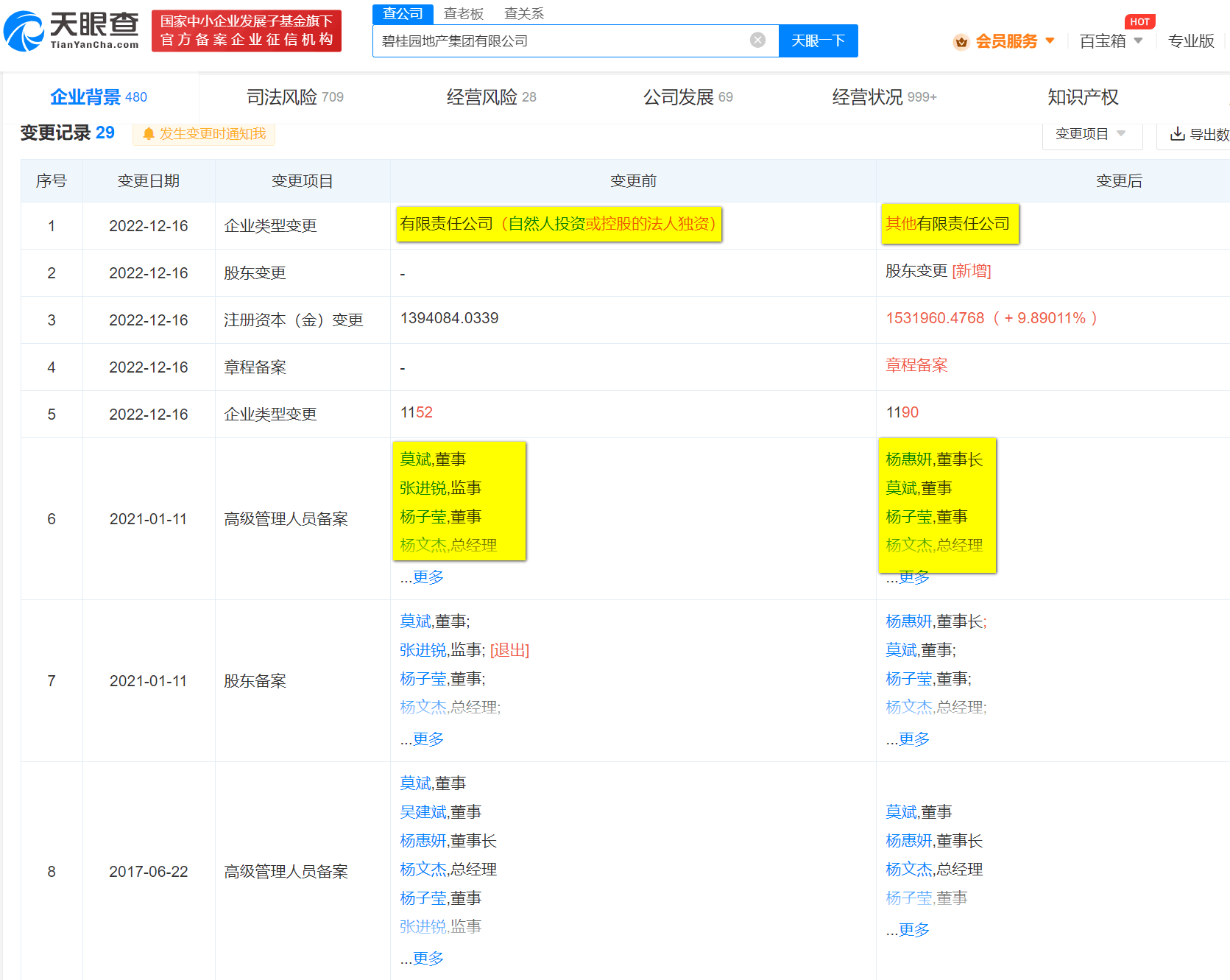This screenshot has width=1230, height=980.
Task: Open 杨子莹 link in row 6 变更后
Action: [x=909, y=517]
